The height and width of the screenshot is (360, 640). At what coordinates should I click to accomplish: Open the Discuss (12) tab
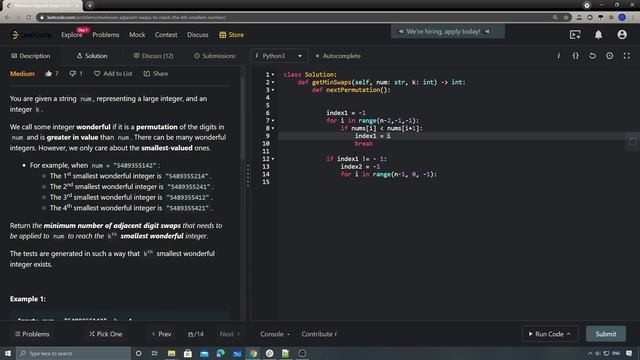coord(153,56)
